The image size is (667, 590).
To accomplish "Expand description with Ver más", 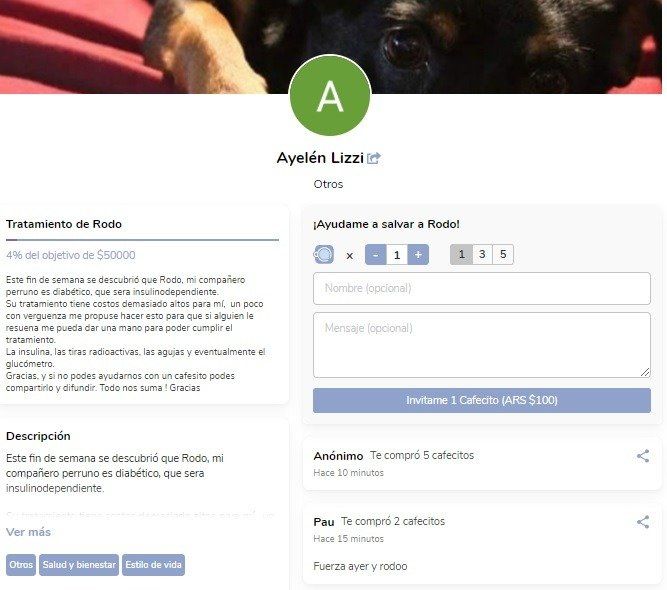I will [28, 532].
